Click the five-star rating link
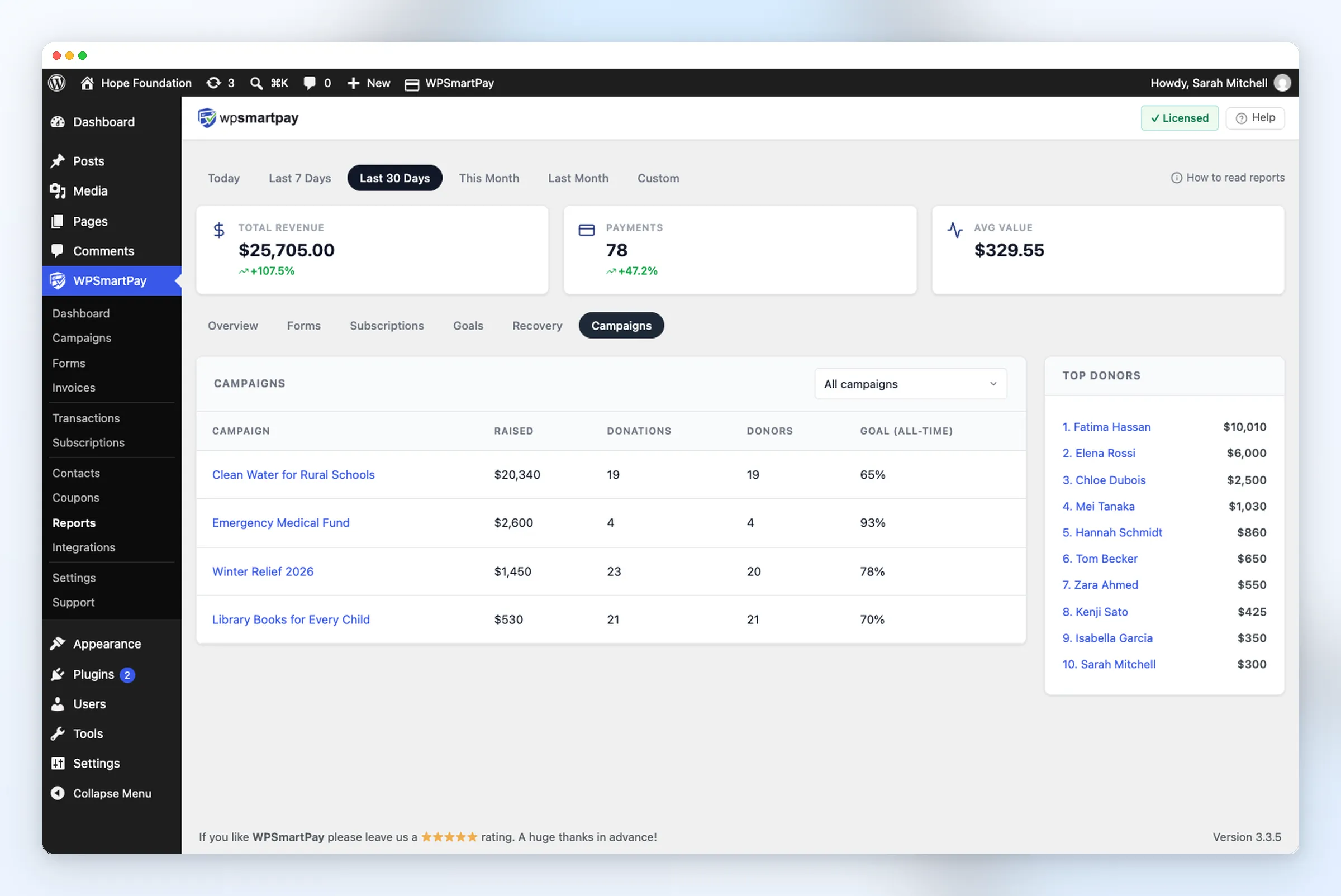Viewport: 1341px width, 896px height. tap(449, 837)
